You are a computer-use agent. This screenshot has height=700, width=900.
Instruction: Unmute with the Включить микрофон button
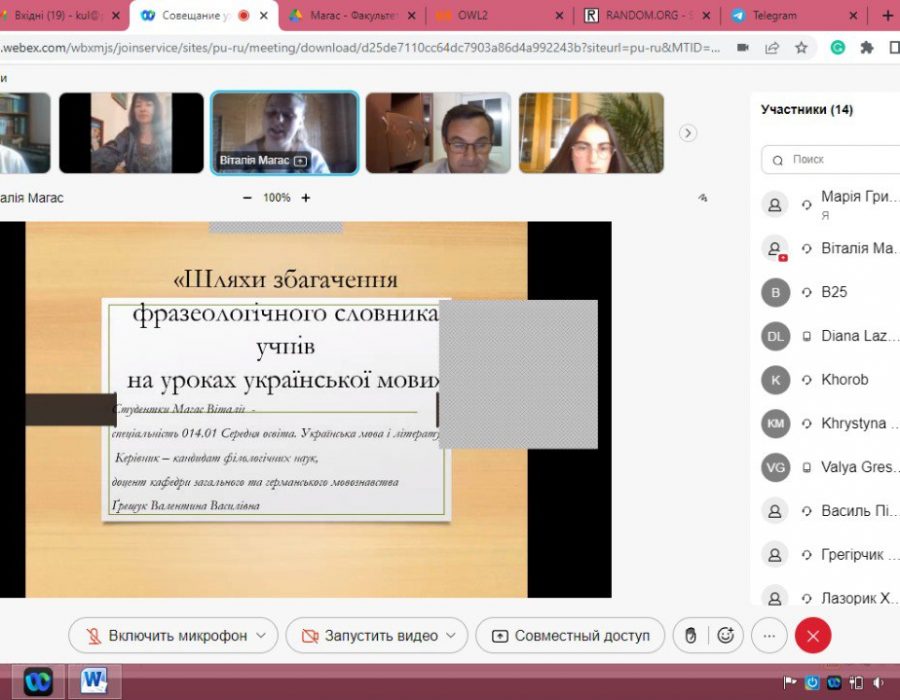(165, 635)
